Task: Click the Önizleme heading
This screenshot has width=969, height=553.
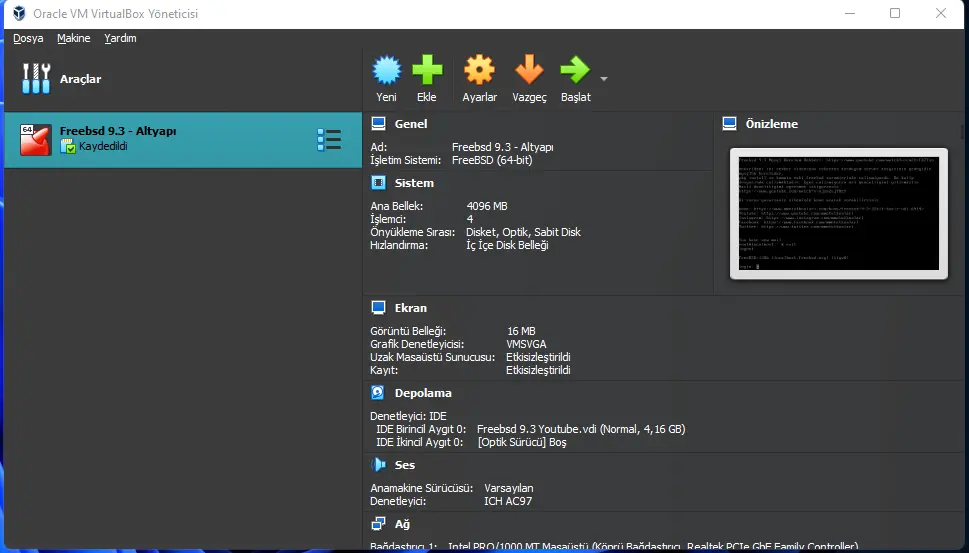Action: (x=772, y=124)
